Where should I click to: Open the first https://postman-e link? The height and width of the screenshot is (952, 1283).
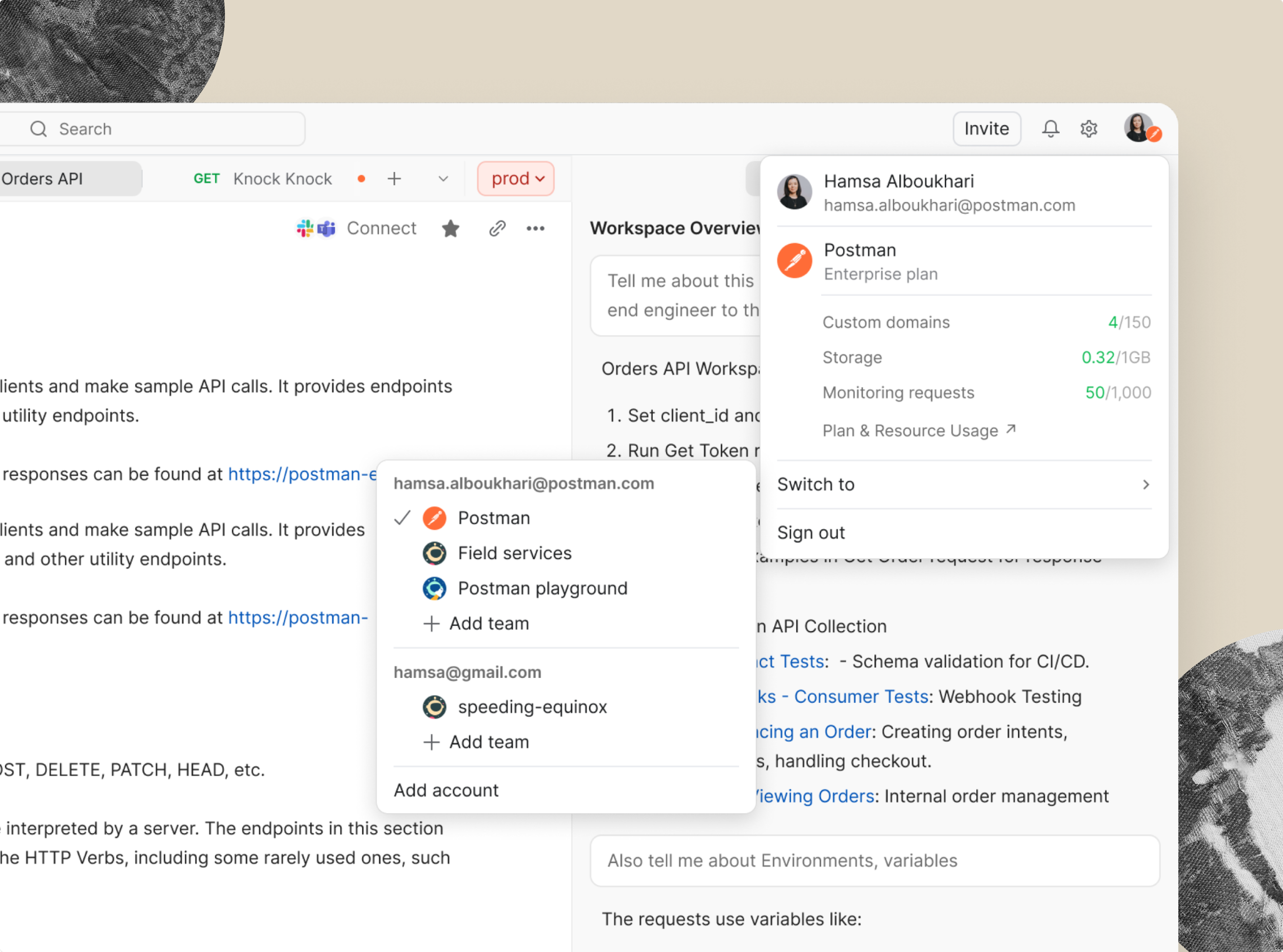tap(303, 474)
